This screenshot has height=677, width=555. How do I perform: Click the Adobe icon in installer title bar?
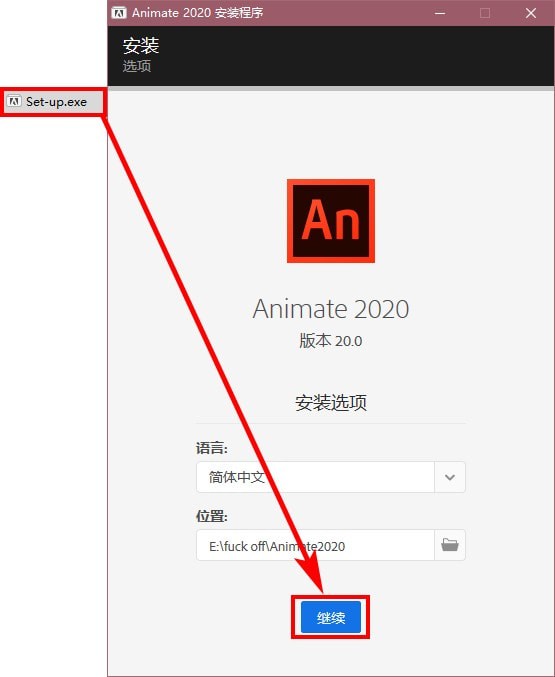(x=119, y=13)
